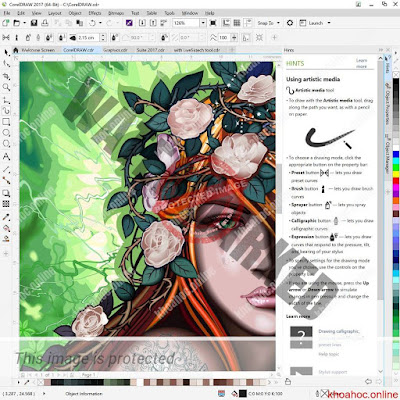The image size is (400, 400).
Task: Click the Print icon
Action: [45, 23]
